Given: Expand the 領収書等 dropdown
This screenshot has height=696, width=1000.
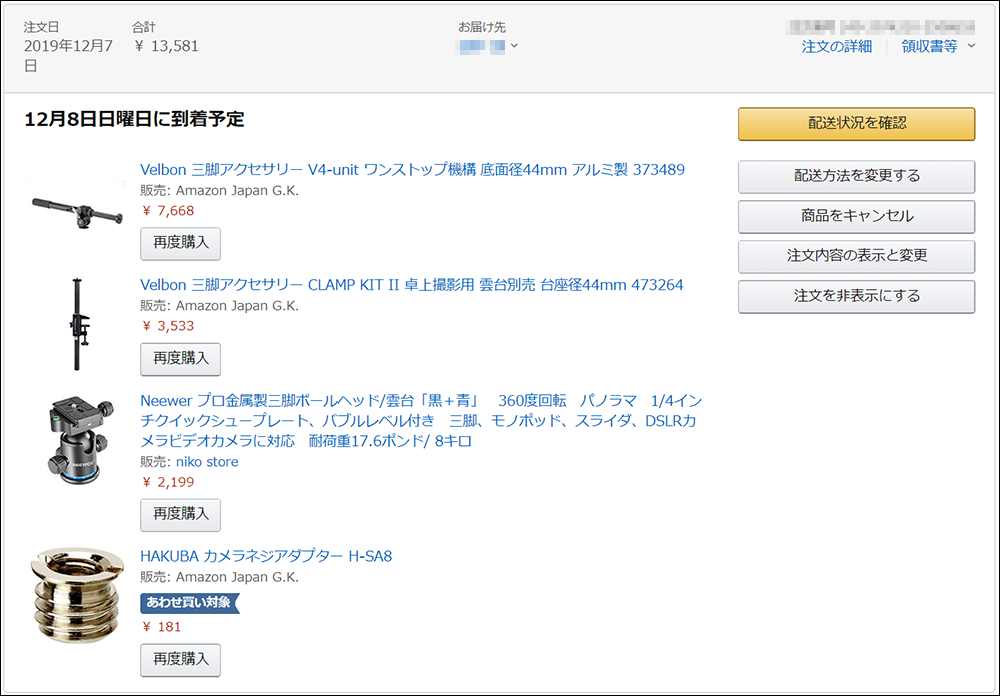Looking at the screenshot, I should click(938, 47).
